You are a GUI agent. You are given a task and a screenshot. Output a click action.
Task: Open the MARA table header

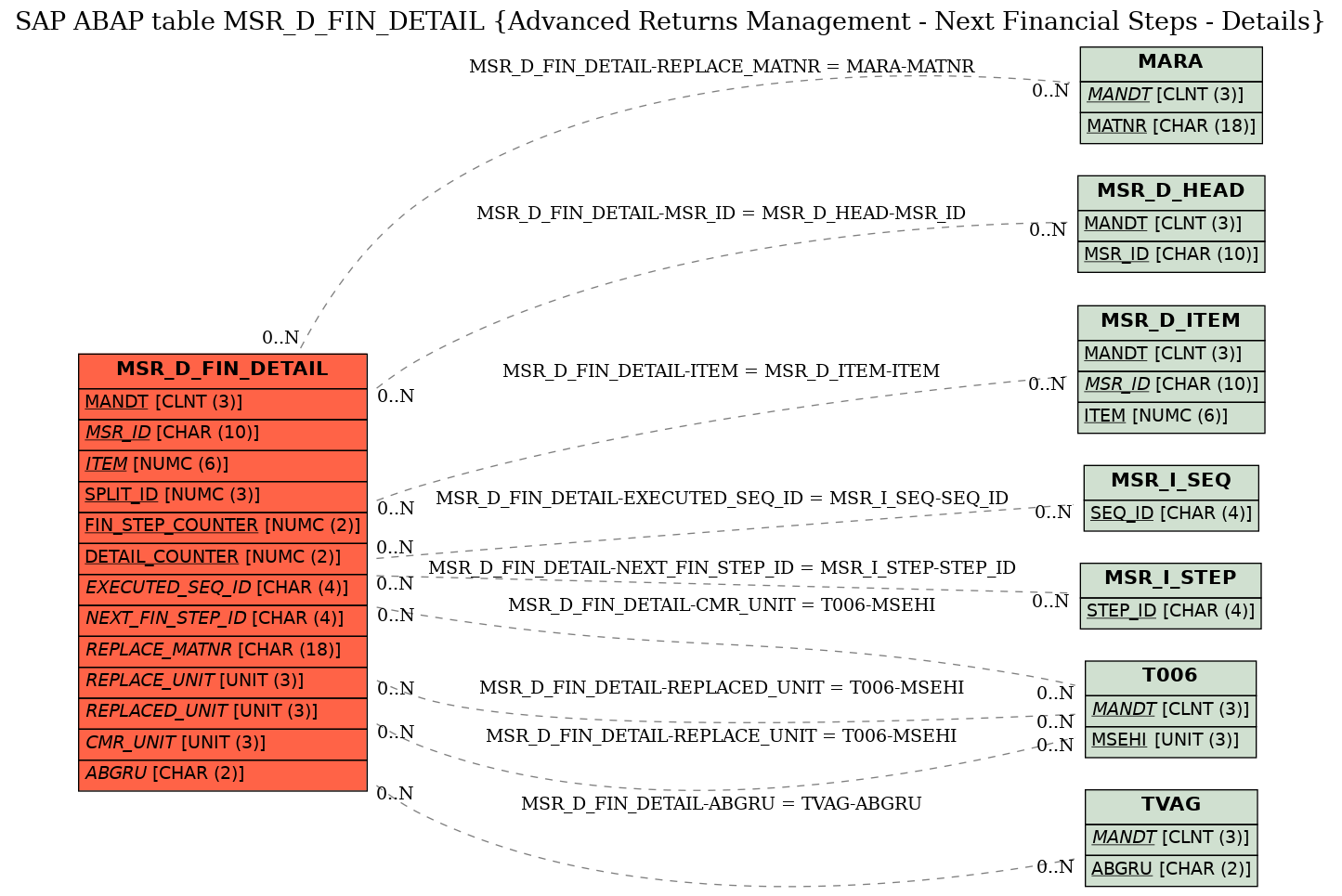pyautogui.click(x=1170, y=63)
